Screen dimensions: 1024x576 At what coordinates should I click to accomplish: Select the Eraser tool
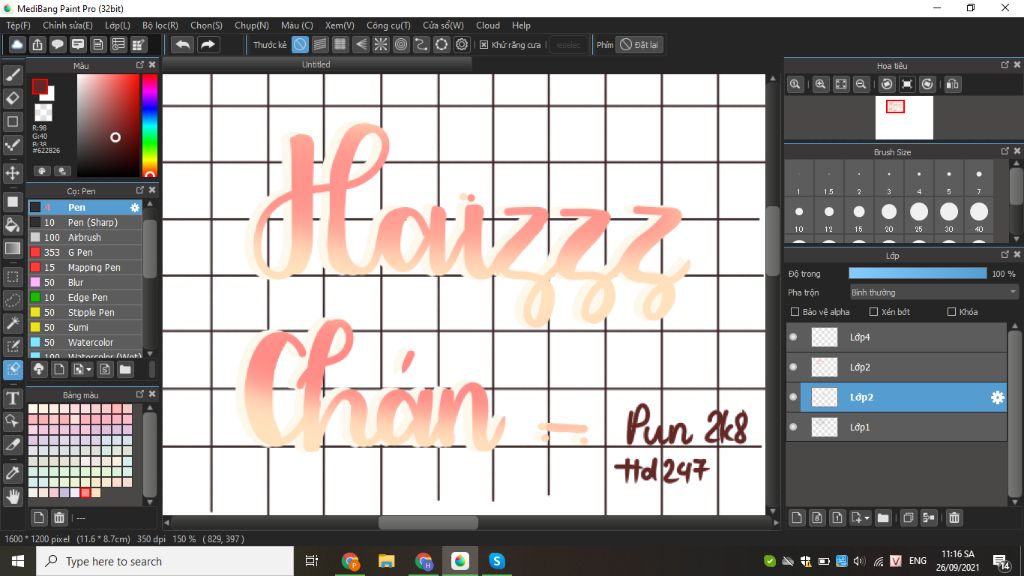pos(12,98)
